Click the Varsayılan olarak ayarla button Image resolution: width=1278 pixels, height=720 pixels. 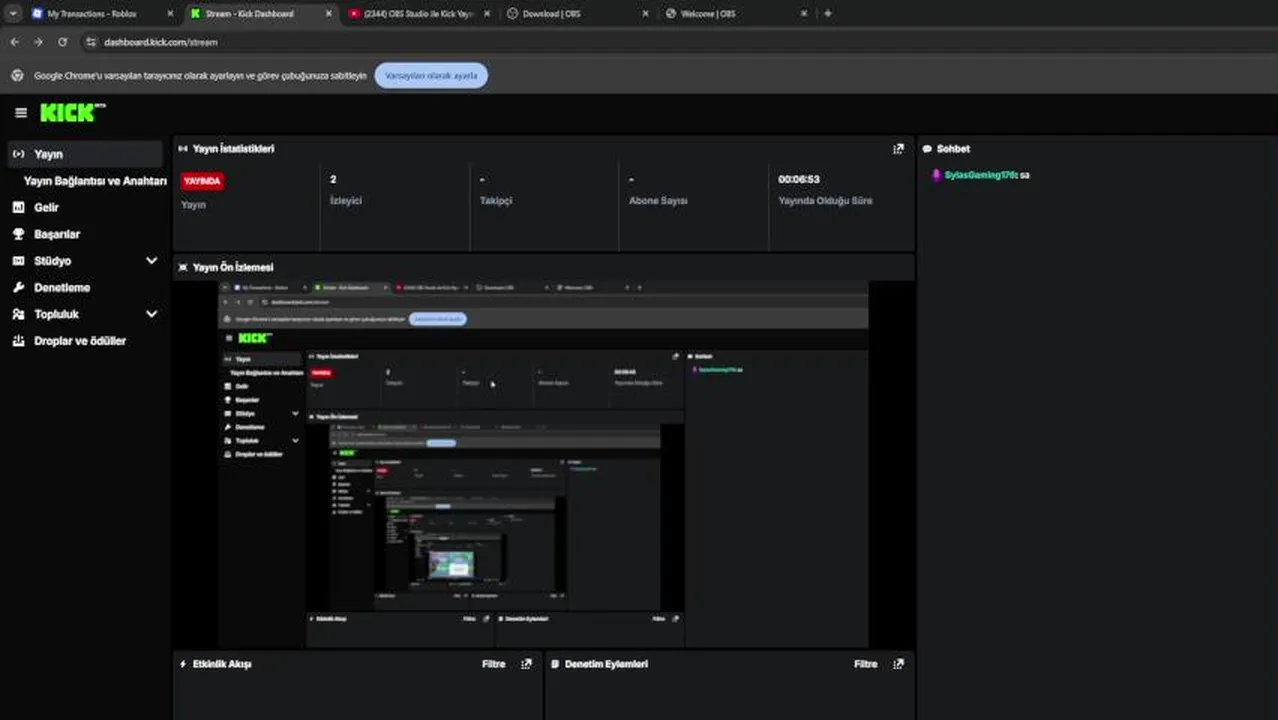pos(431,76)
